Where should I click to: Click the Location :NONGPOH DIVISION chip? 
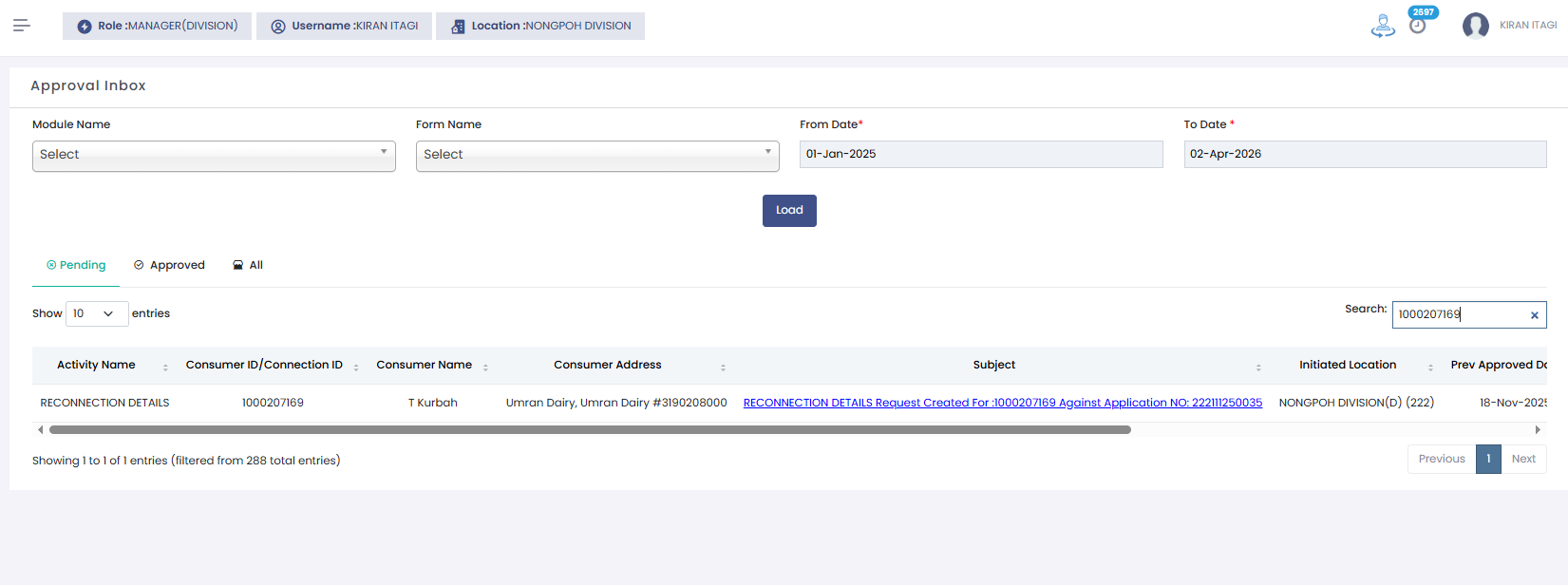tap(540, 26)
